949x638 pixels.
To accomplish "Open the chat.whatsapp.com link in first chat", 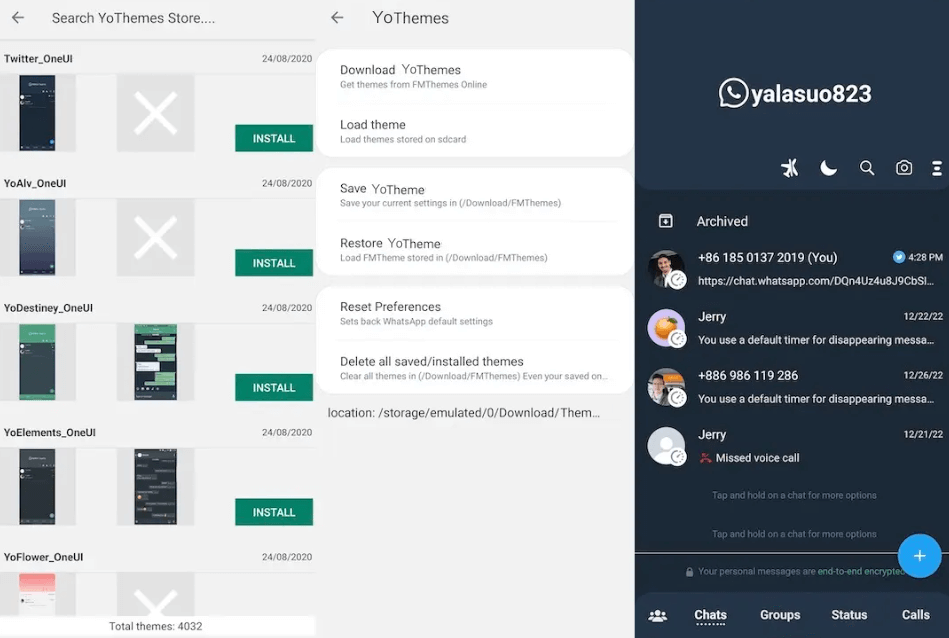I will pyautogui.click(x=815, y=281).
